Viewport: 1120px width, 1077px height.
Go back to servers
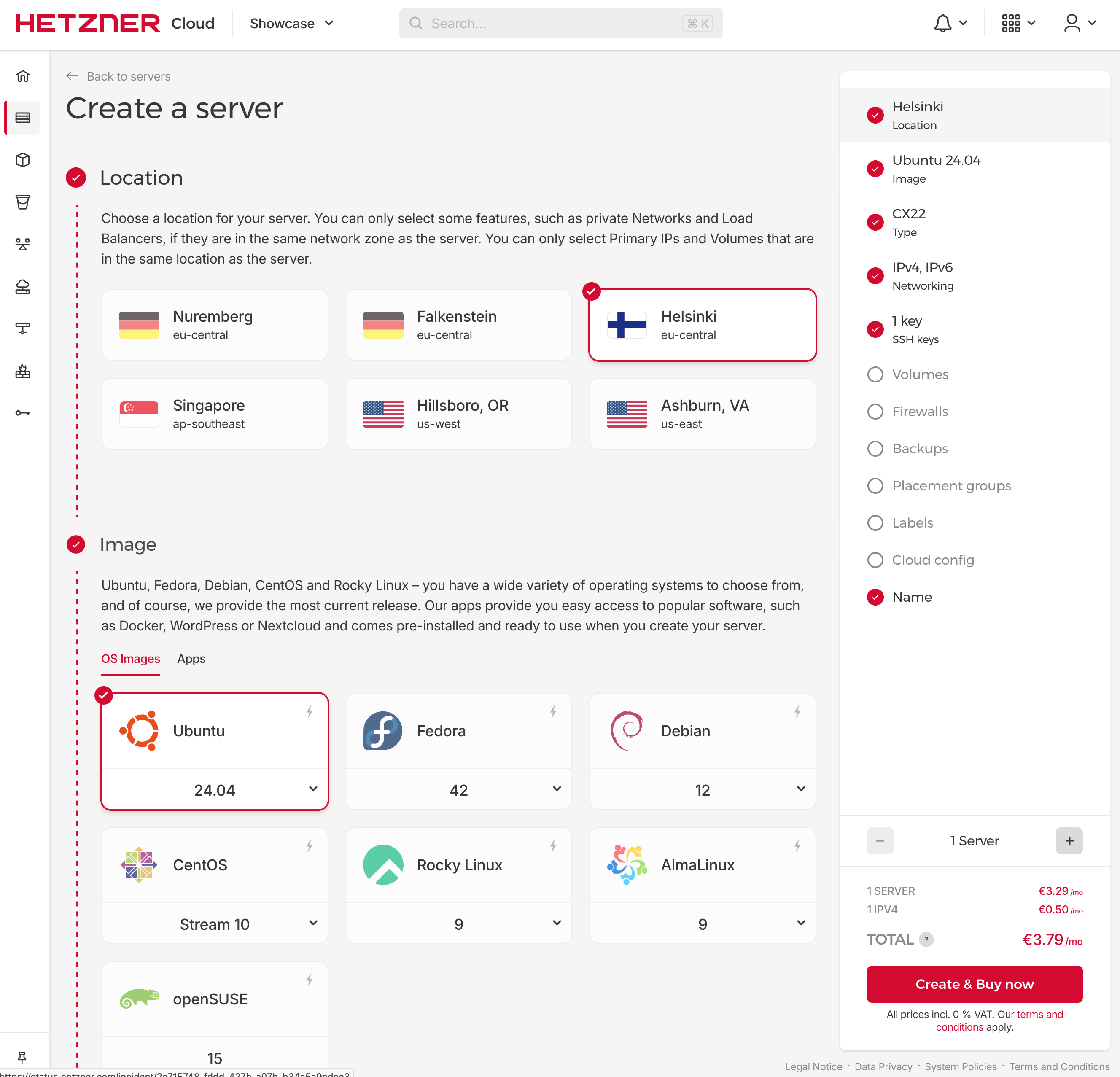pyautogui.click(x=118, y=76)
